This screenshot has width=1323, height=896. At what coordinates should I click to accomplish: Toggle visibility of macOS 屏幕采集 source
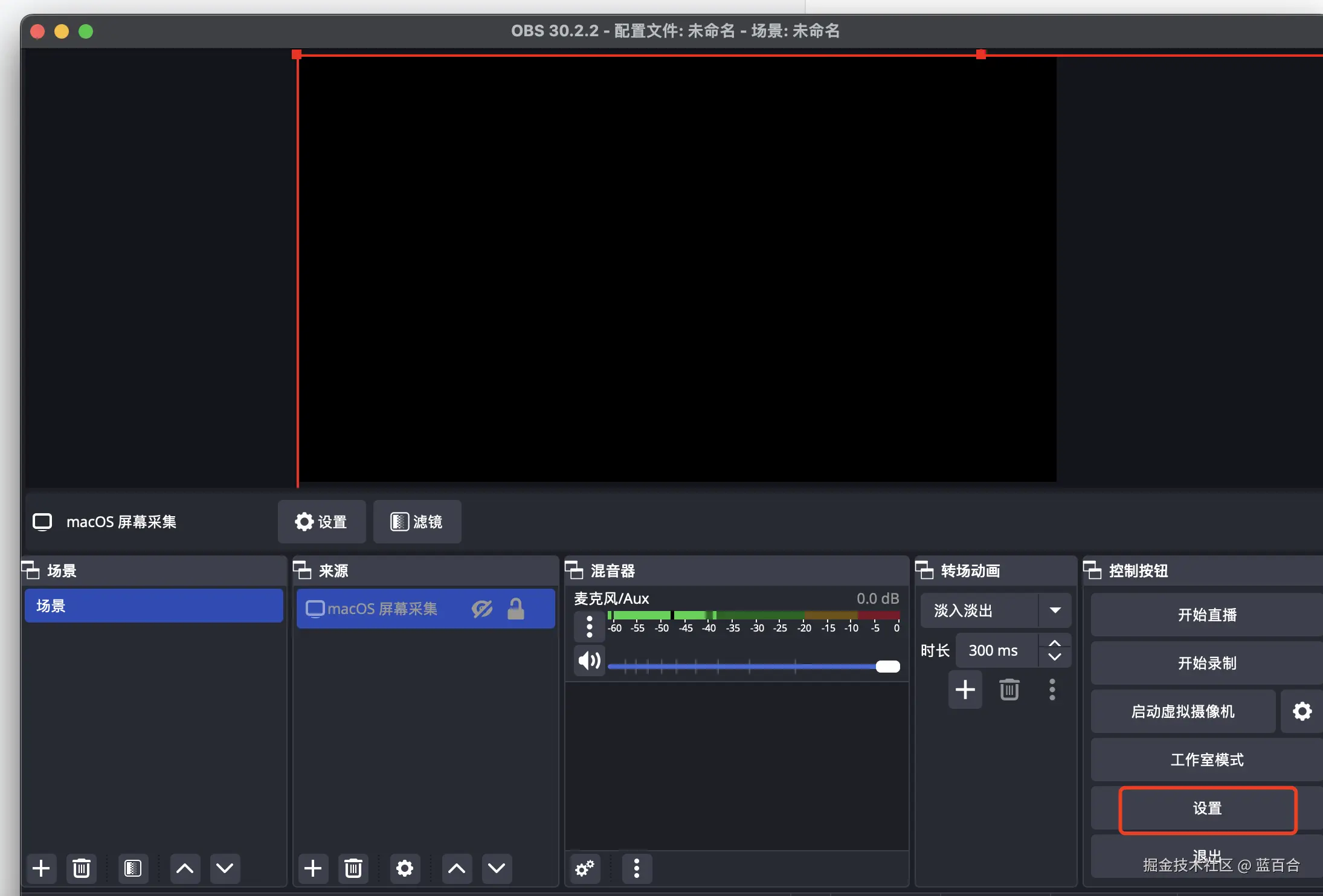[481, 609]
